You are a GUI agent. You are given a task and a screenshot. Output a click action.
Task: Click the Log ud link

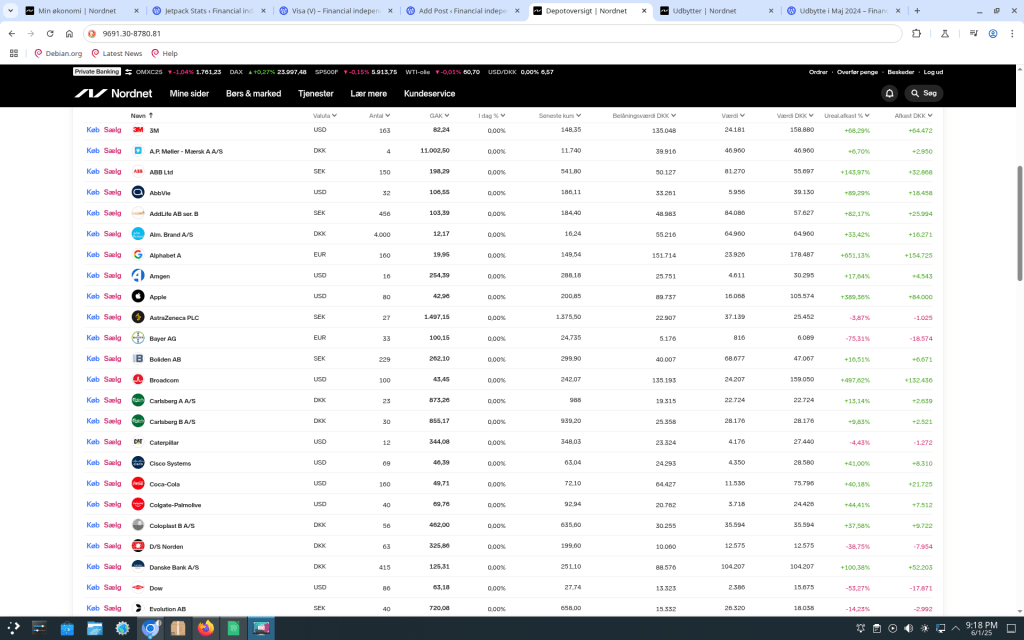point(933,72)
